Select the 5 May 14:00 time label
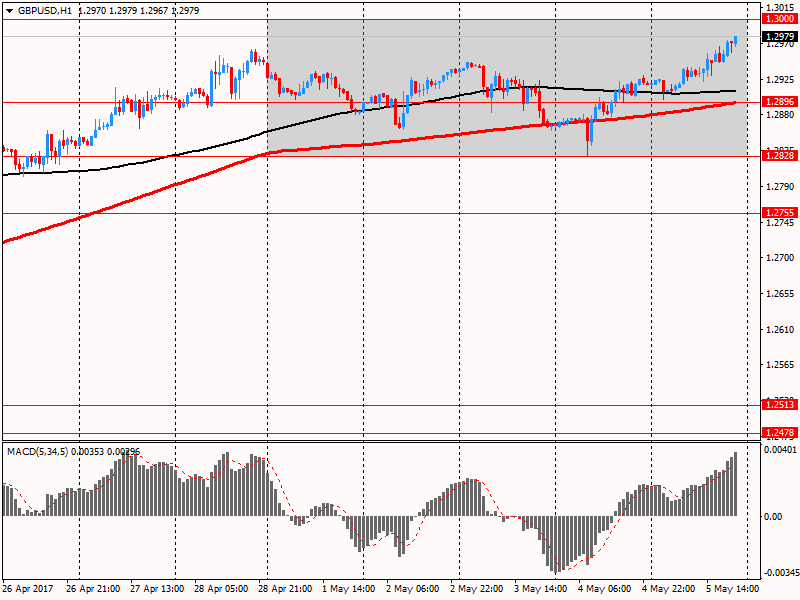The width and height of the screenshot is (800, 600). (x=733, y=589)
